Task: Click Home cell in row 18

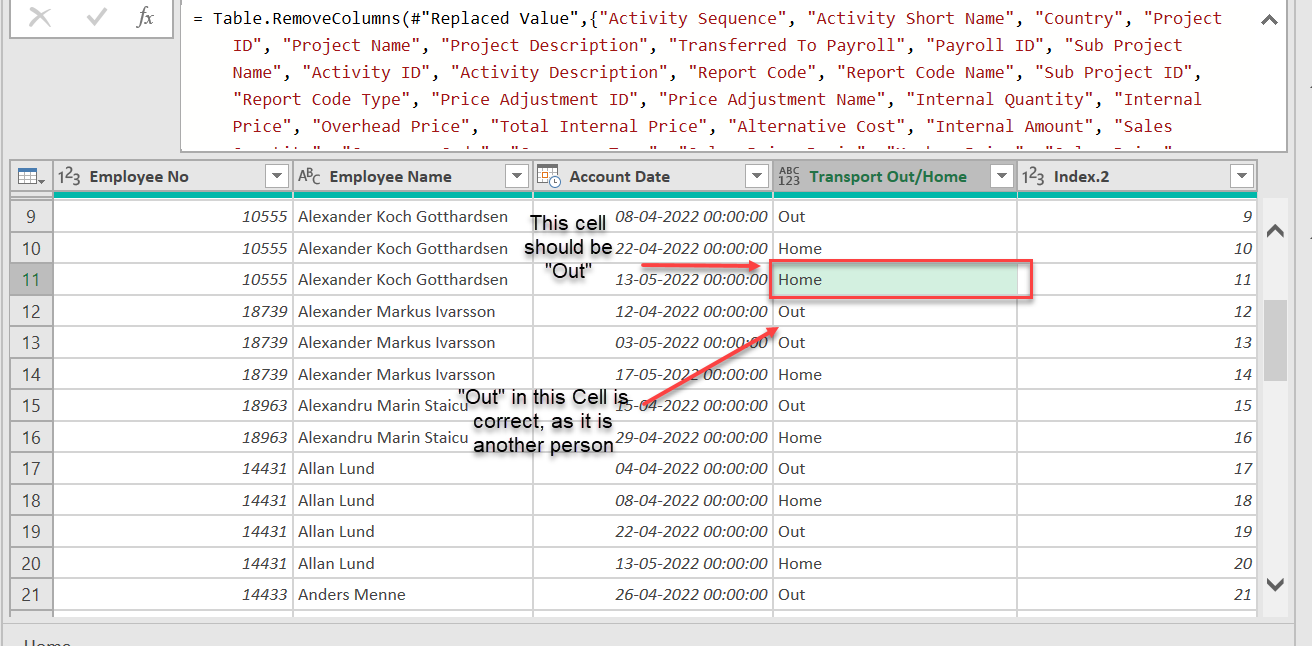Action: [x=895, y=501]
